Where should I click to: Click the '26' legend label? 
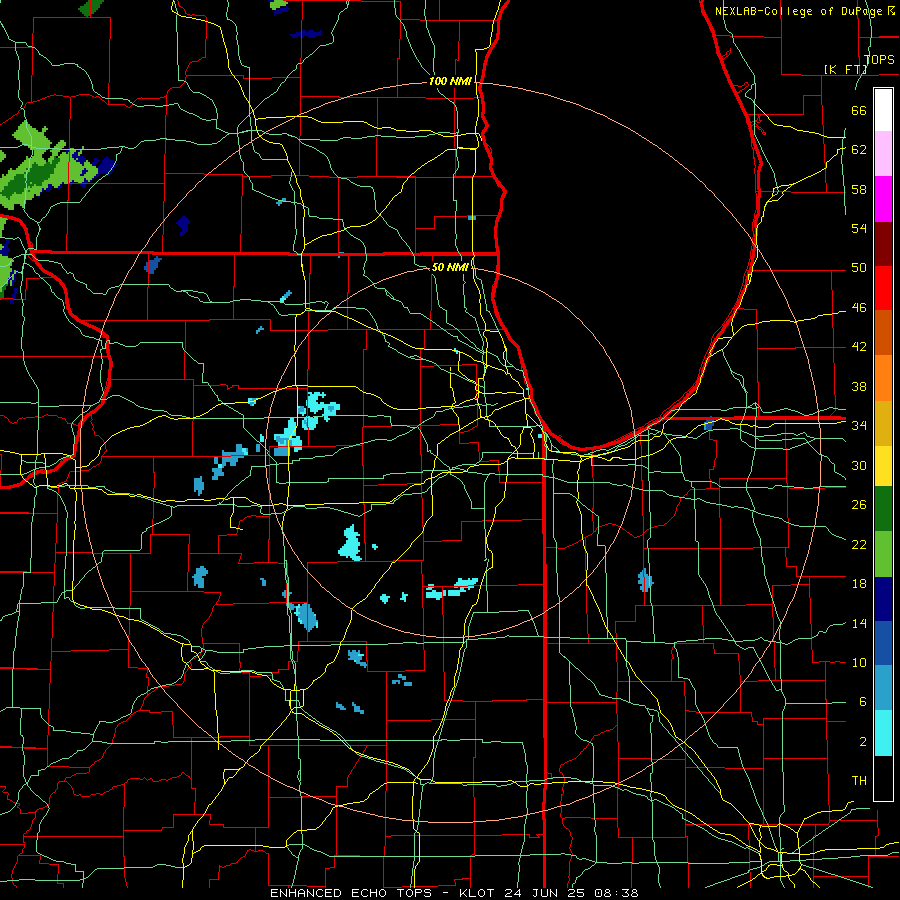[859, 505]
